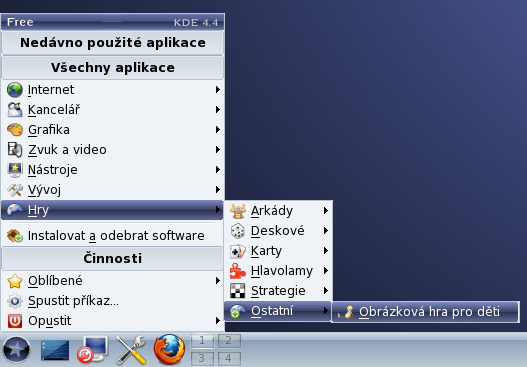Open the Grafika menu entry

[112, 130]
